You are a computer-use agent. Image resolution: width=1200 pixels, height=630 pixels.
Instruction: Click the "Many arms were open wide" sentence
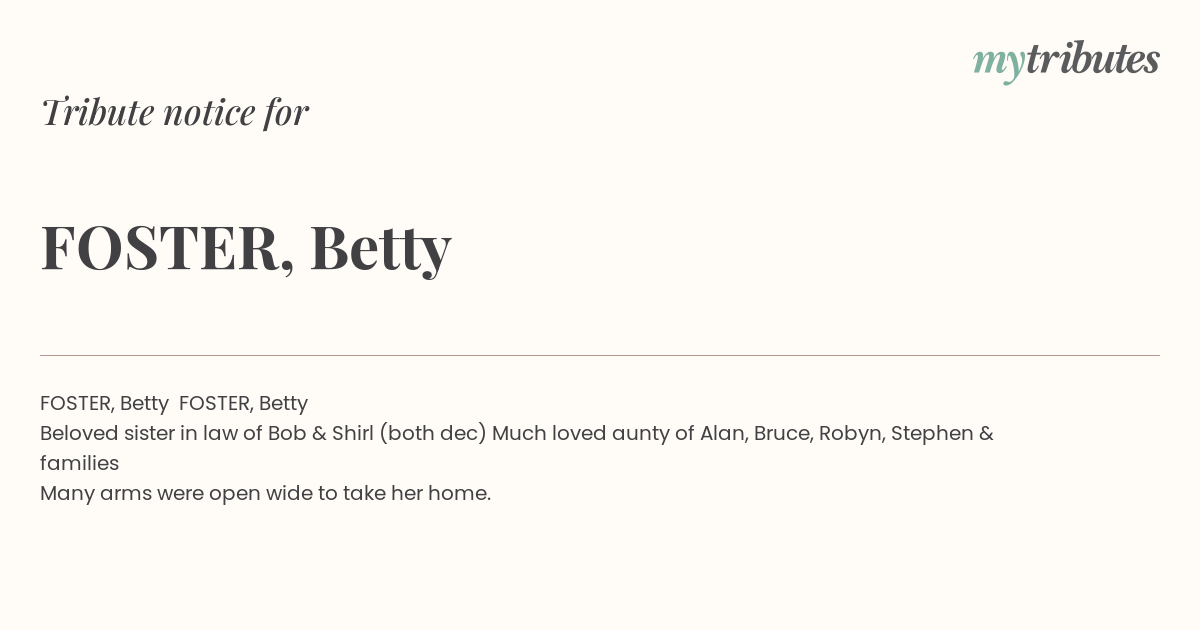(266, 494)
